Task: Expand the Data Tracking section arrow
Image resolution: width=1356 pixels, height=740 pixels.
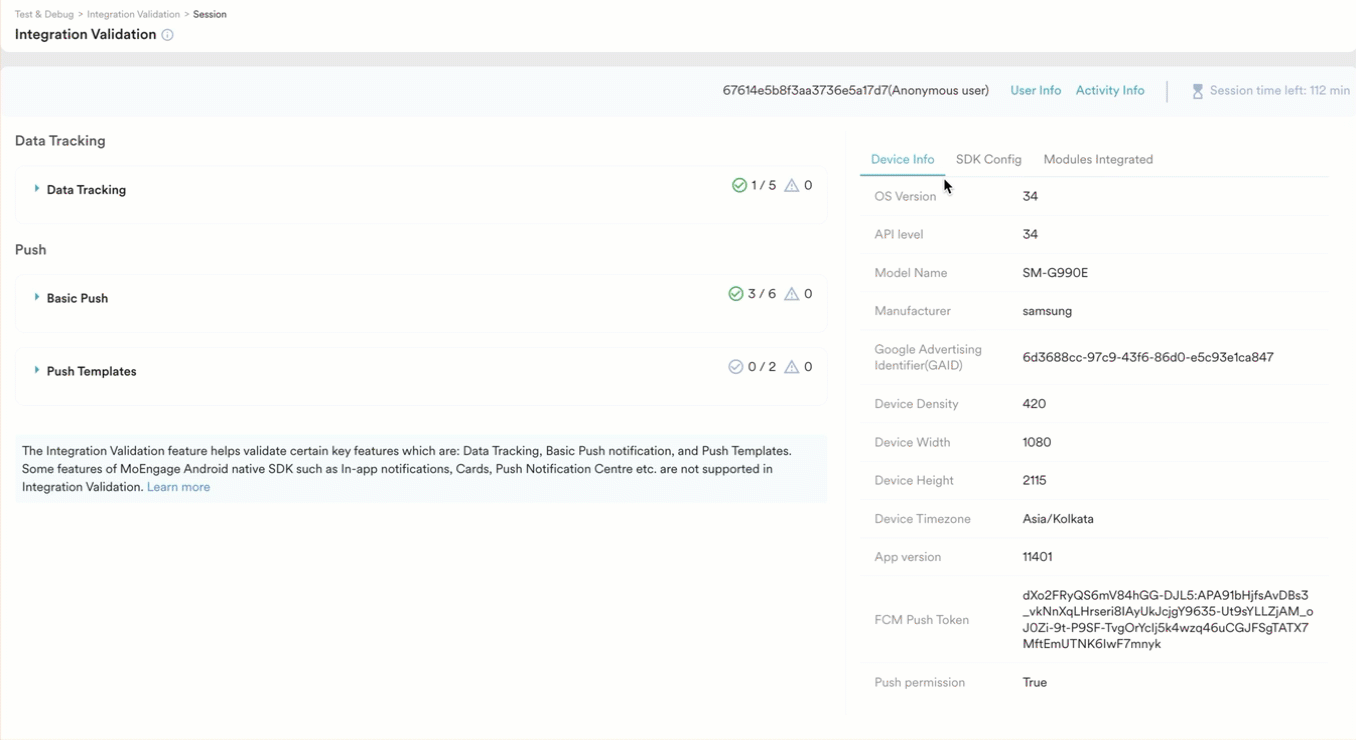Action: [37, 189]
